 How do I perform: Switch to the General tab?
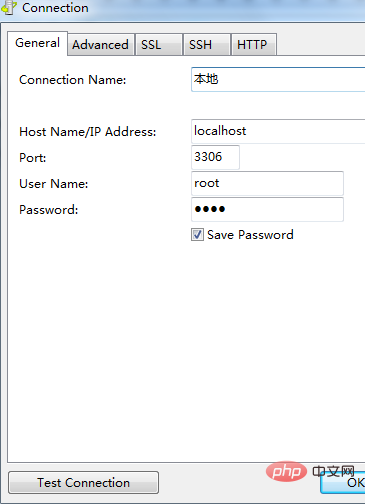(x=37, y=43)
